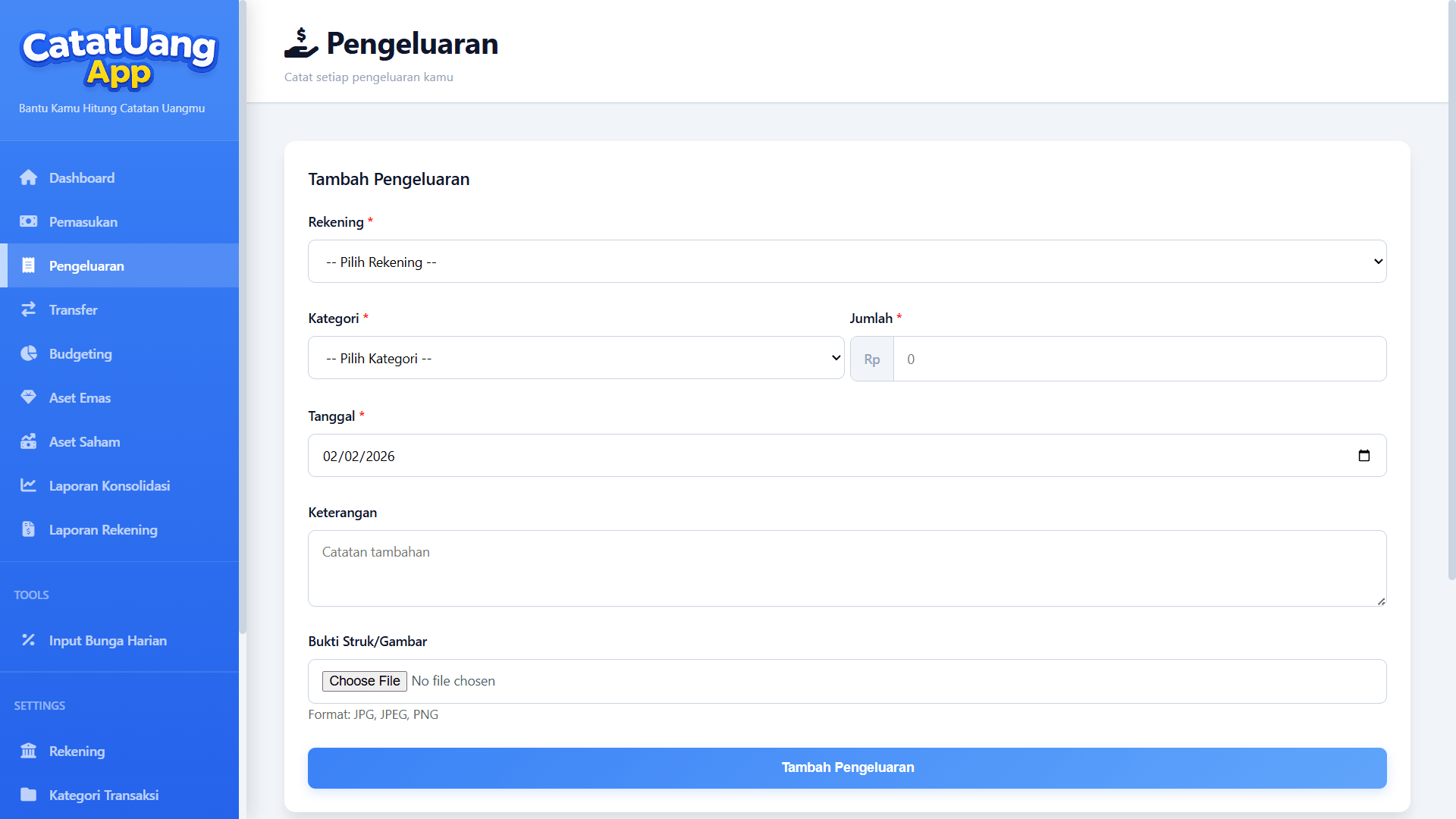Click the Input Bunga Harian percent icon
Viewport: 1456px width, 819px height.
pos(29,640)
